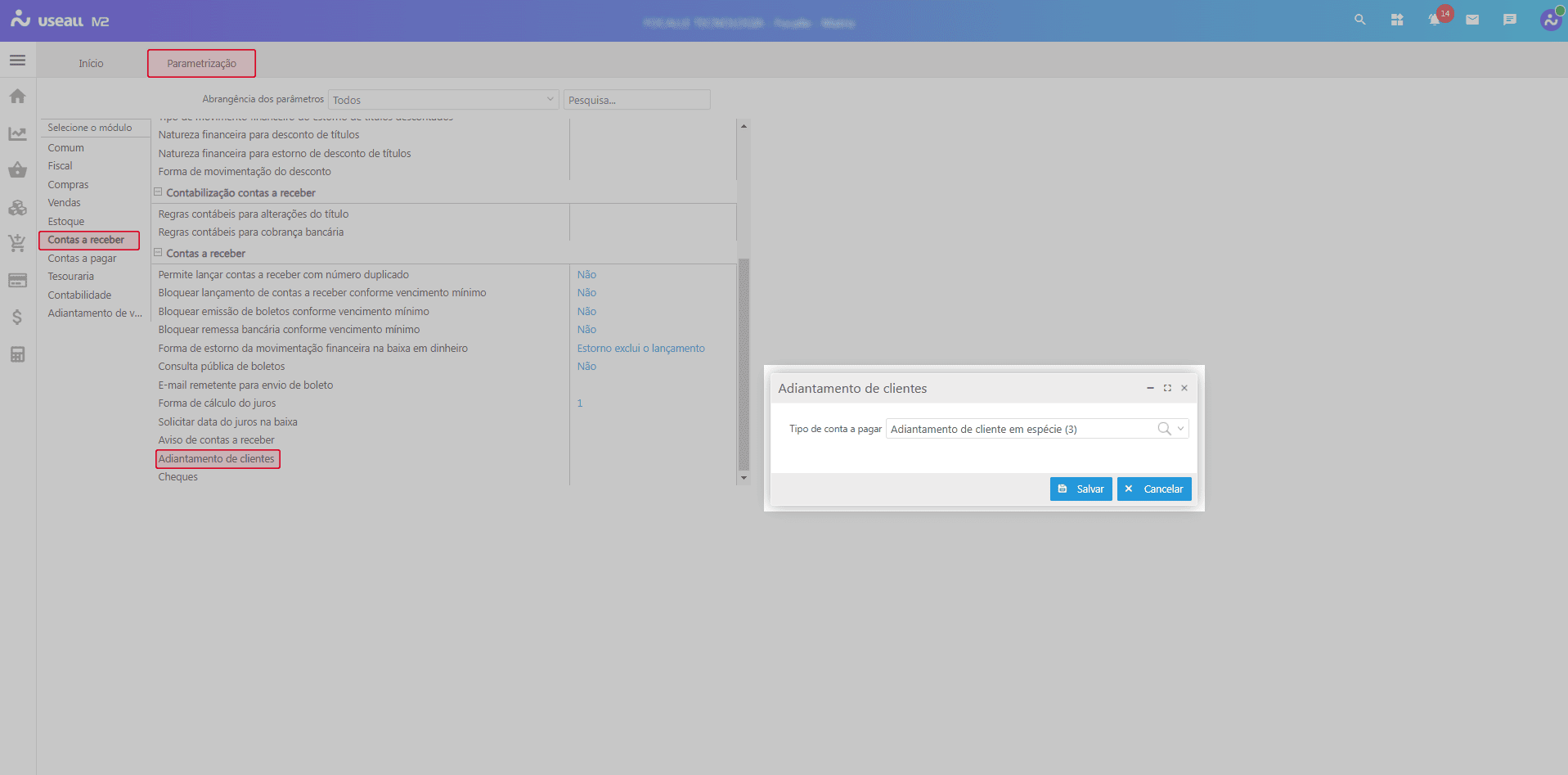
Task: Open the global search icon in top bar
Action: pos(1359,20)
